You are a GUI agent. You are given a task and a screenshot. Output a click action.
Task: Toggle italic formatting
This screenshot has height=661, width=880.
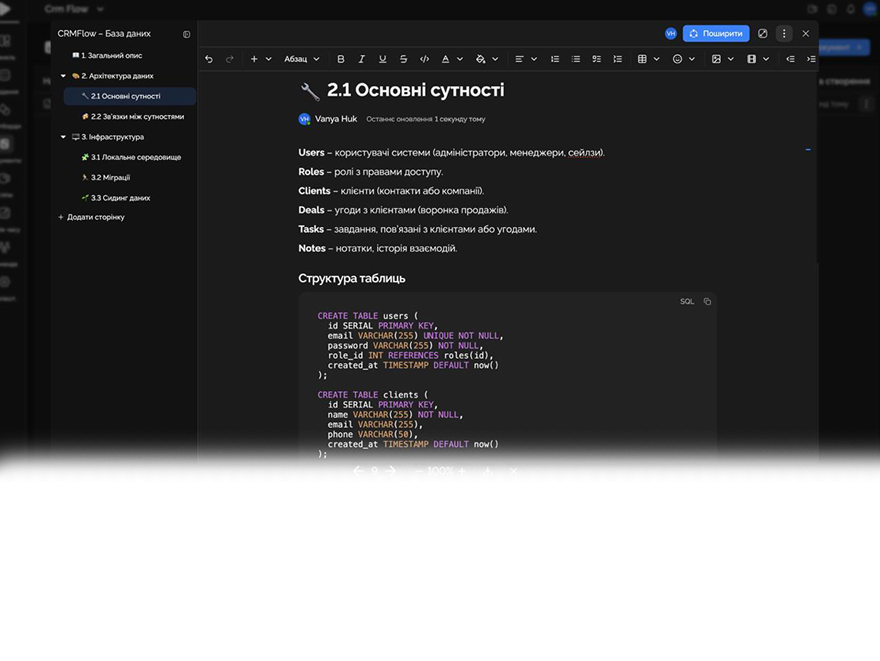pyautogui.click(x=362, y=59)
